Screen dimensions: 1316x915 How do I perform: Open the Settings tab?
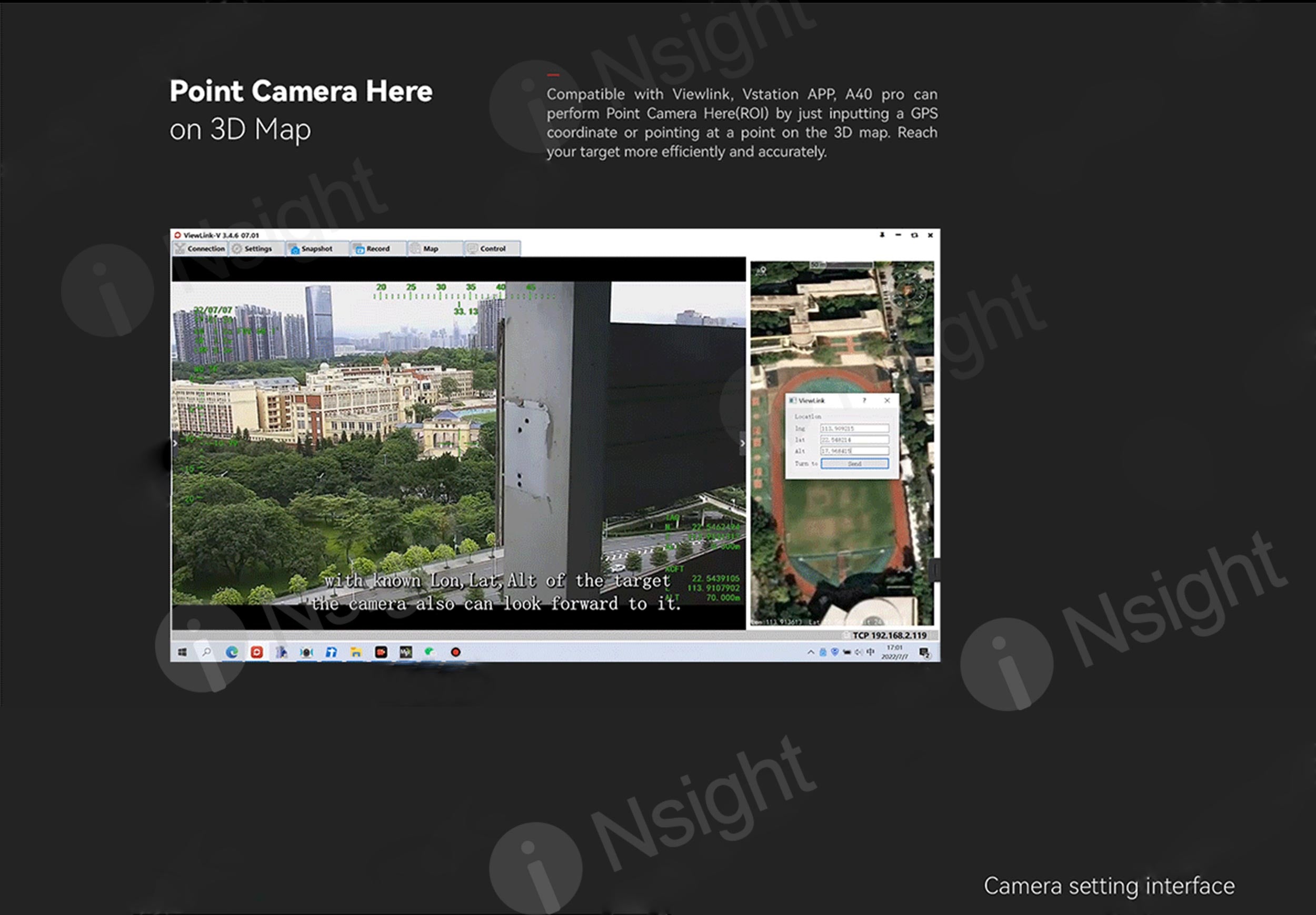click(x=253, y=249)
